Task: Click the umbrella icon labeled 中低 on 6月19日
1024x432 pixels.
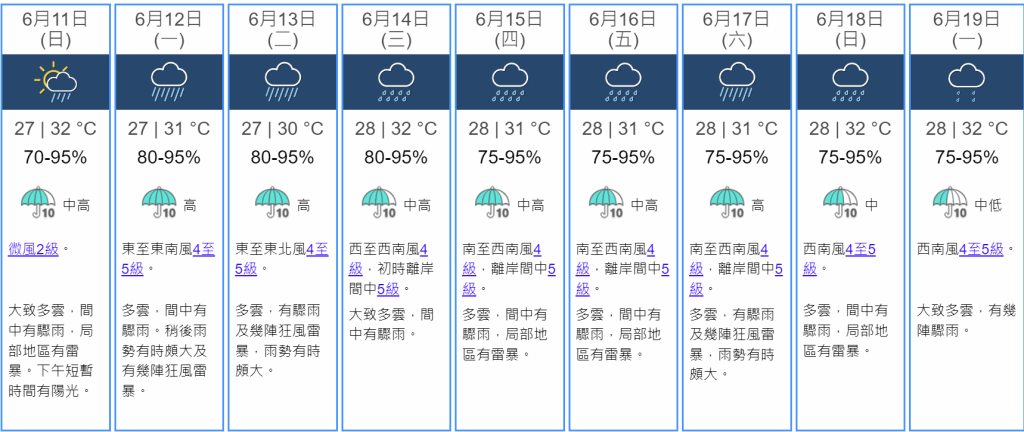Action: (x=951, y=202)
